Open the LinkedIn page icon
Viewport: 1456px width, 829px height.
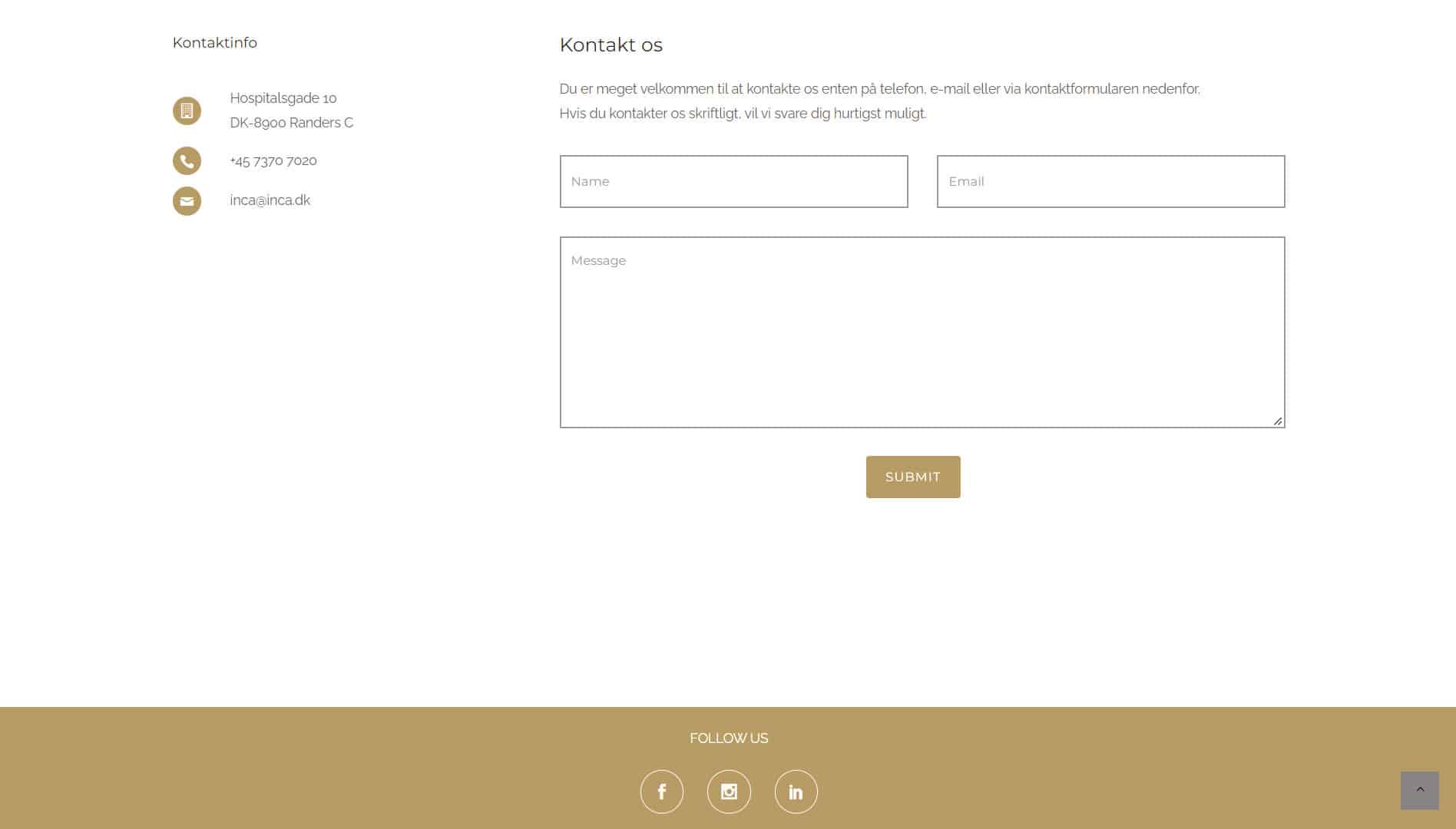click(x=795, y=791)
